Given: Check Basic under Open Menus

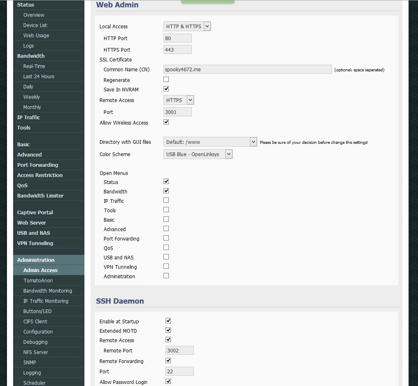Looking at the screenshot, I should coord(166,219).
